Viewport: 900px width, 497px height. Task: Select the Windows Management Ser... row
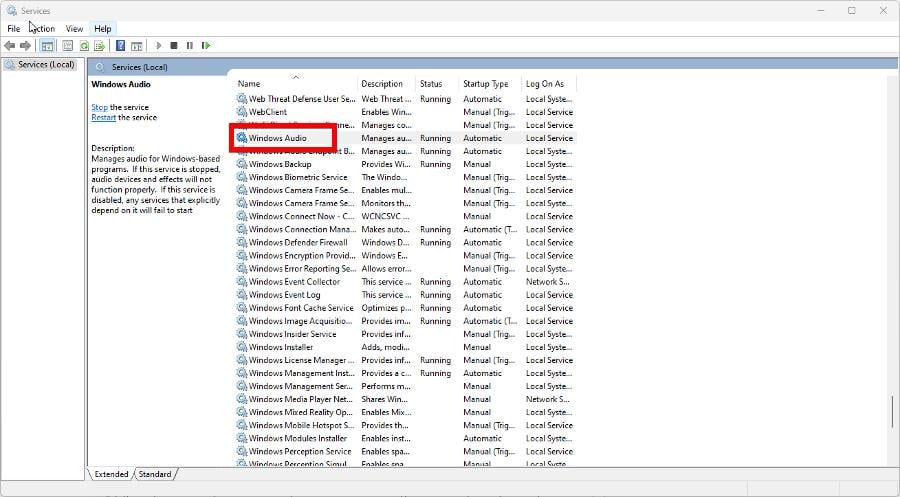pyautogui.click(x=405, y=386)
